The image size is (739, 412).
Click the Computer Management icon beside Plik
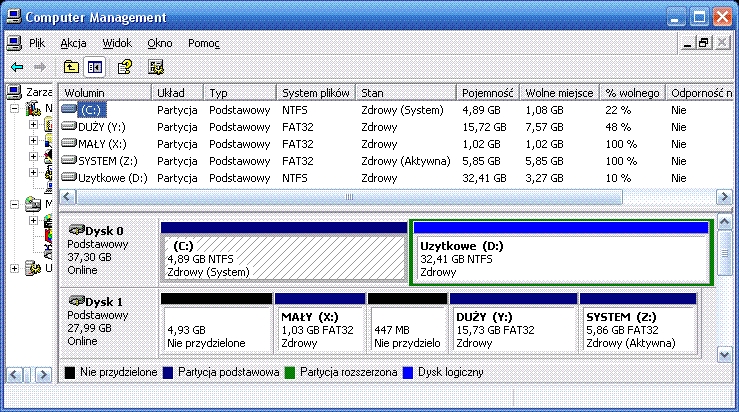coord(14,43)
